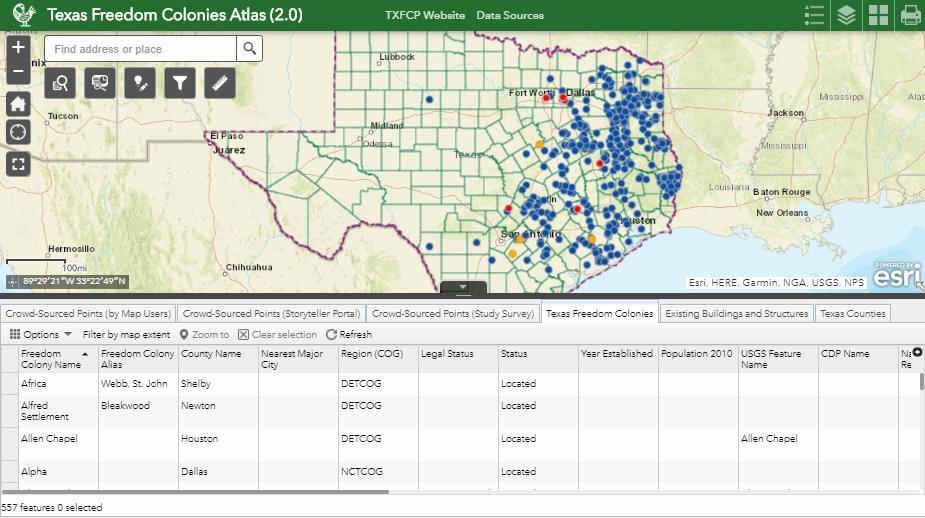Image resolution: width=925 pixels, height=518 pixels.
Task: Open the Measurement ruler tool
Action: click(x=220, y=83)
